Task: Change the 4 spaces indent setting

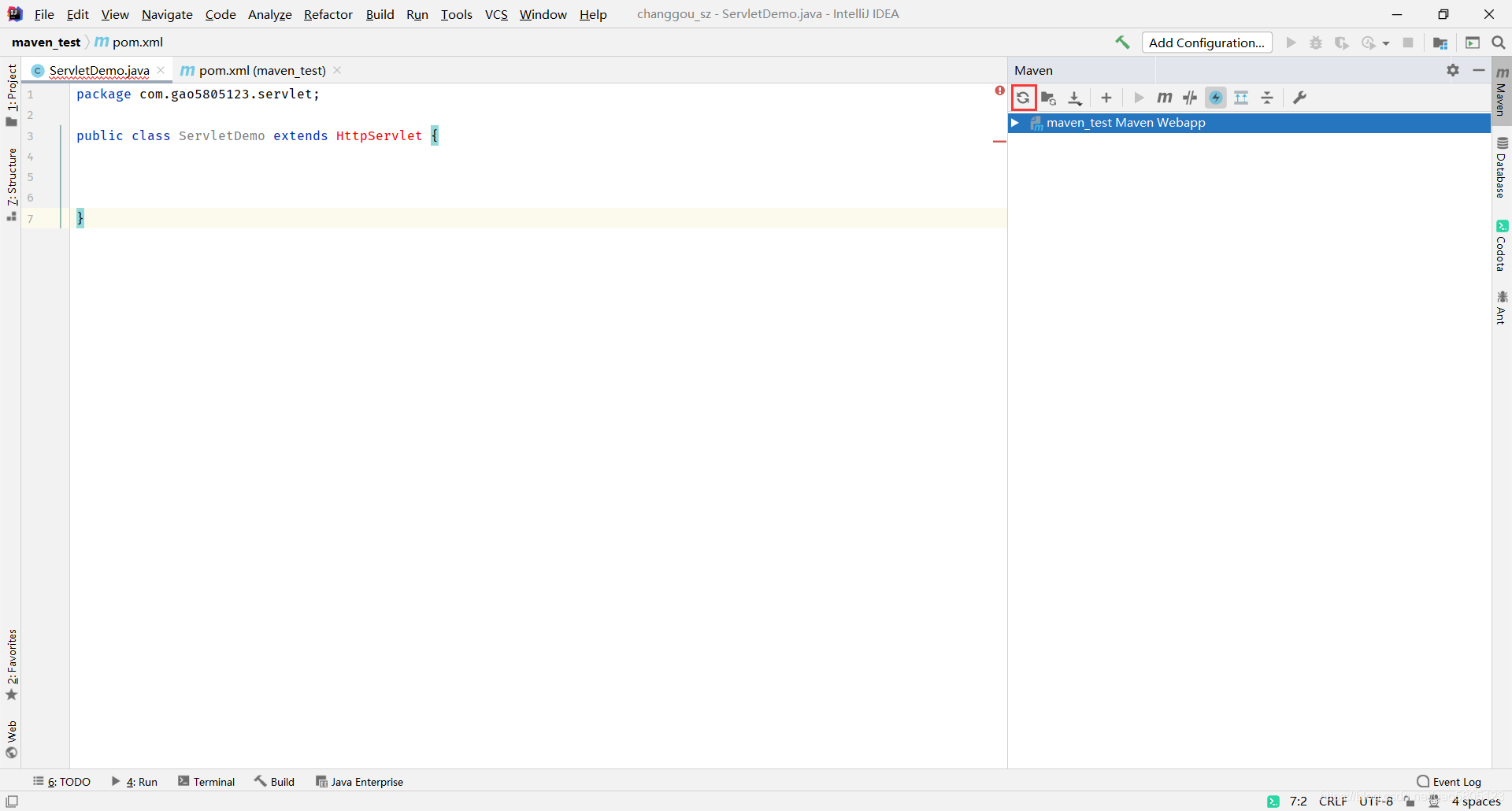Action: (1476, 802)
